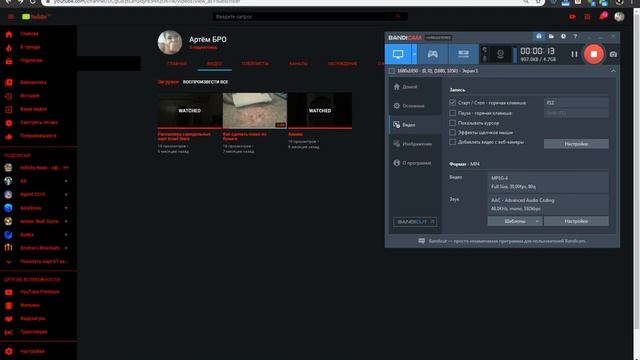Click Bandicut promo message at bottom
This screenshot has height=360, width=640.
pos(502,241)
